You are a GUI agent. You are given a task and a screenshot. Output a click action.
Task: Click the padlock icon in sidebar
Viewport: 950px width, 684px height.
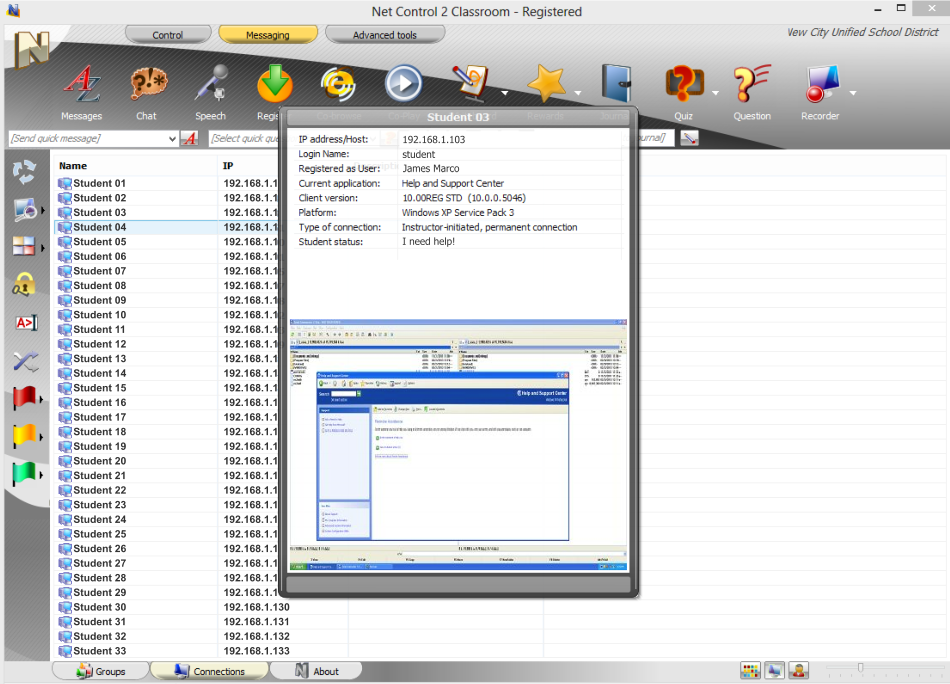coord(25,285)
